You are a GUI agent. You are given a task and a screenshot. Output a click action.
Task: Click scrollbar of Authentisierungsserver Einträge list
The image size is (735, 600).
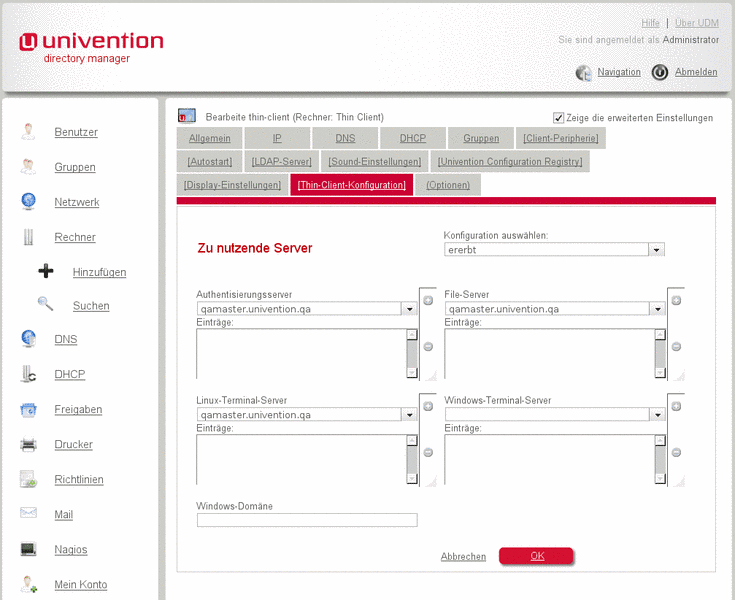[412, 353]
